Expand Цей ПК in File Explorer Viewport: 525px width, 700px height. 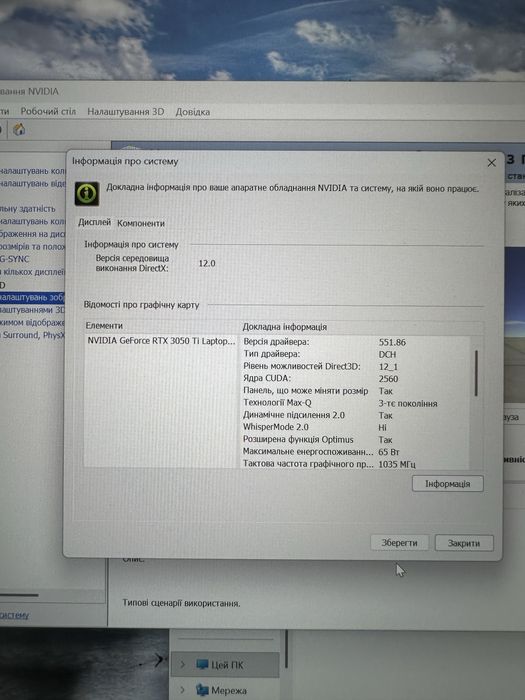point(183,664)
